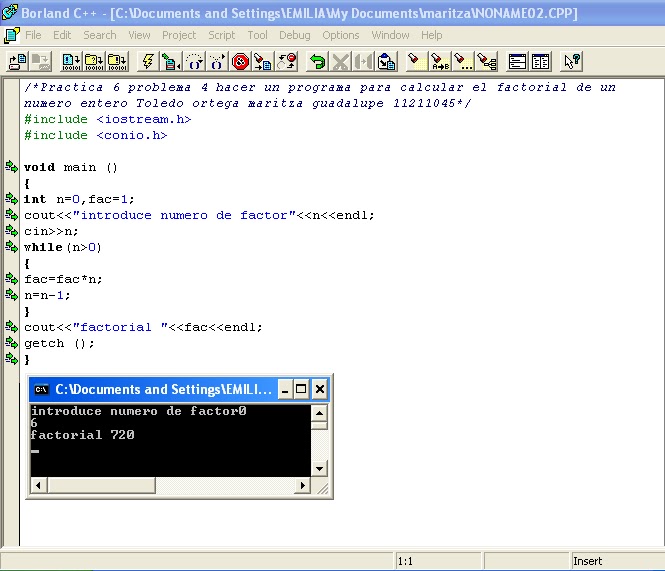Screen dimensions: 665x571
Task: Click the cout "factorial " code line
Action: click(143, 327)
